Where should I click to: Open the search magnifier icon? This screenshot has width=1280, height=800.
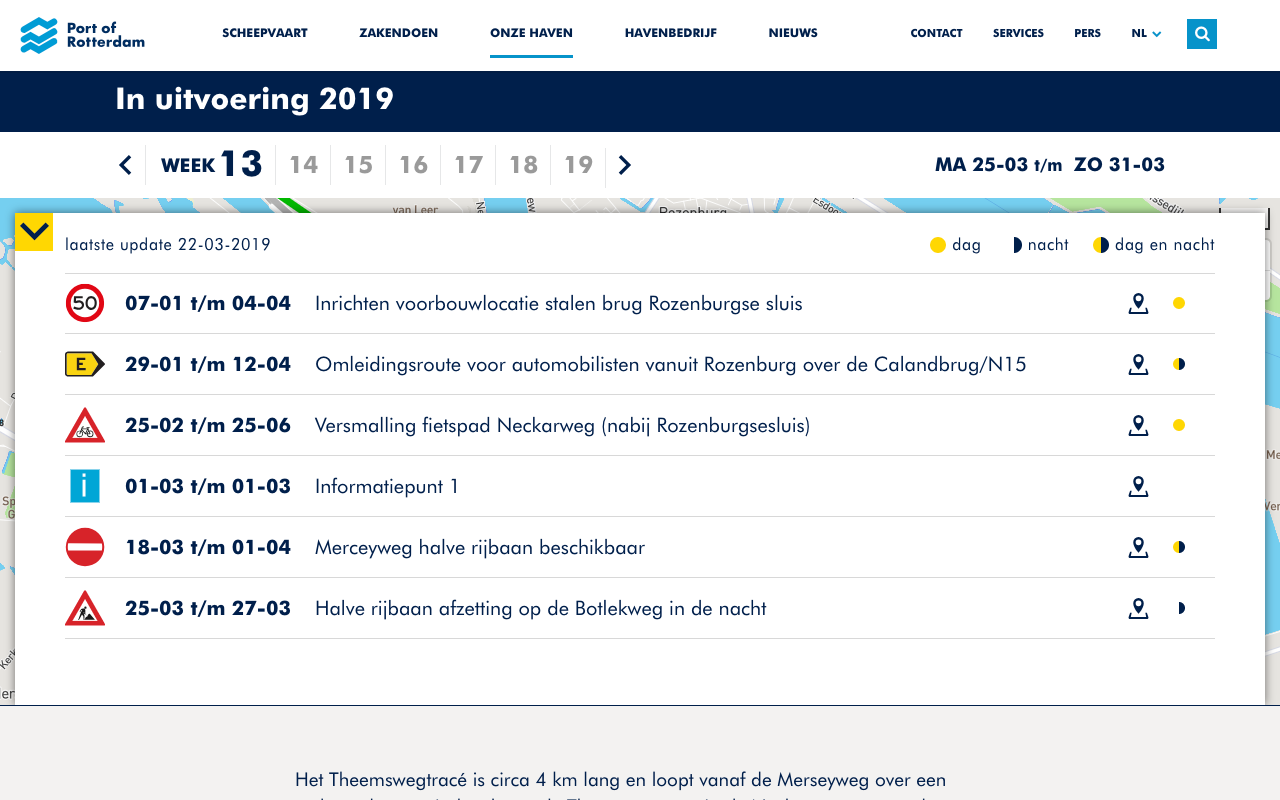tap(1202, 34)
